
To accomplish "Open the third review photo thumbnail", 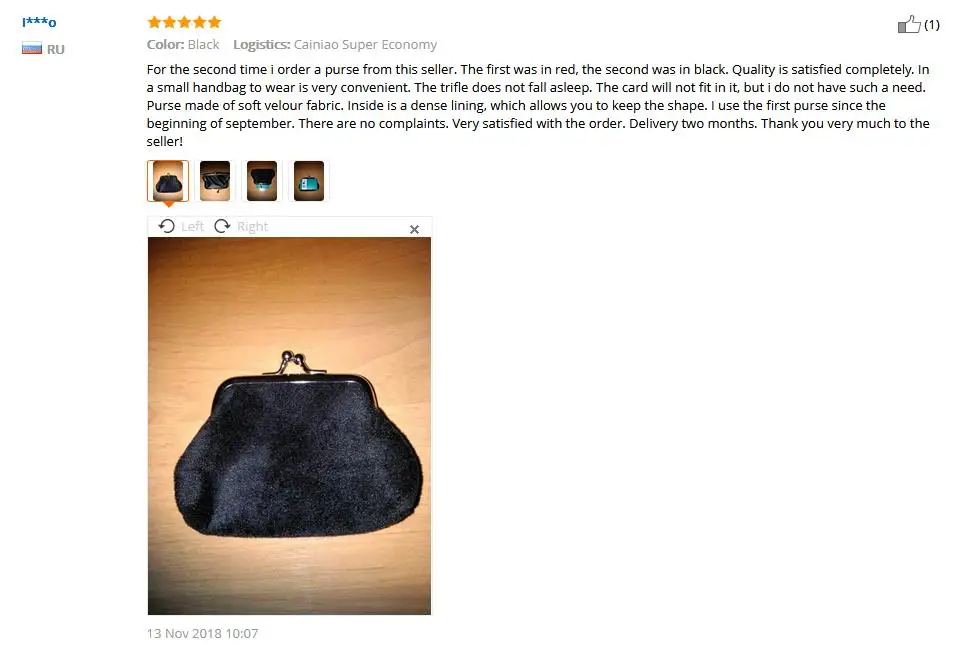I will click(x=262, y=181).
